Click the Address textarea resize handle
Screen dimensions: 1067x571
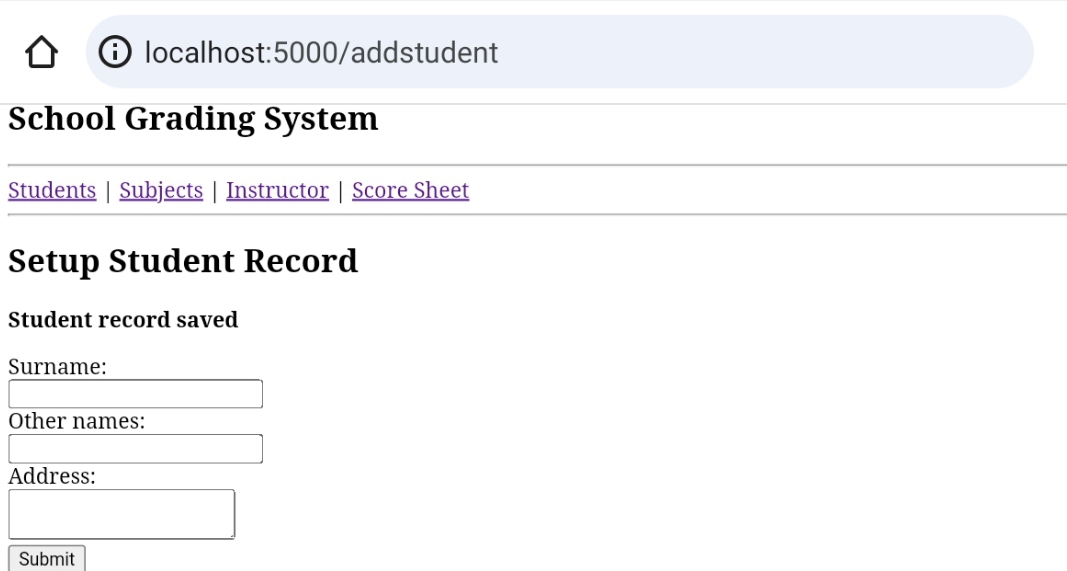(x=230, y=534)
